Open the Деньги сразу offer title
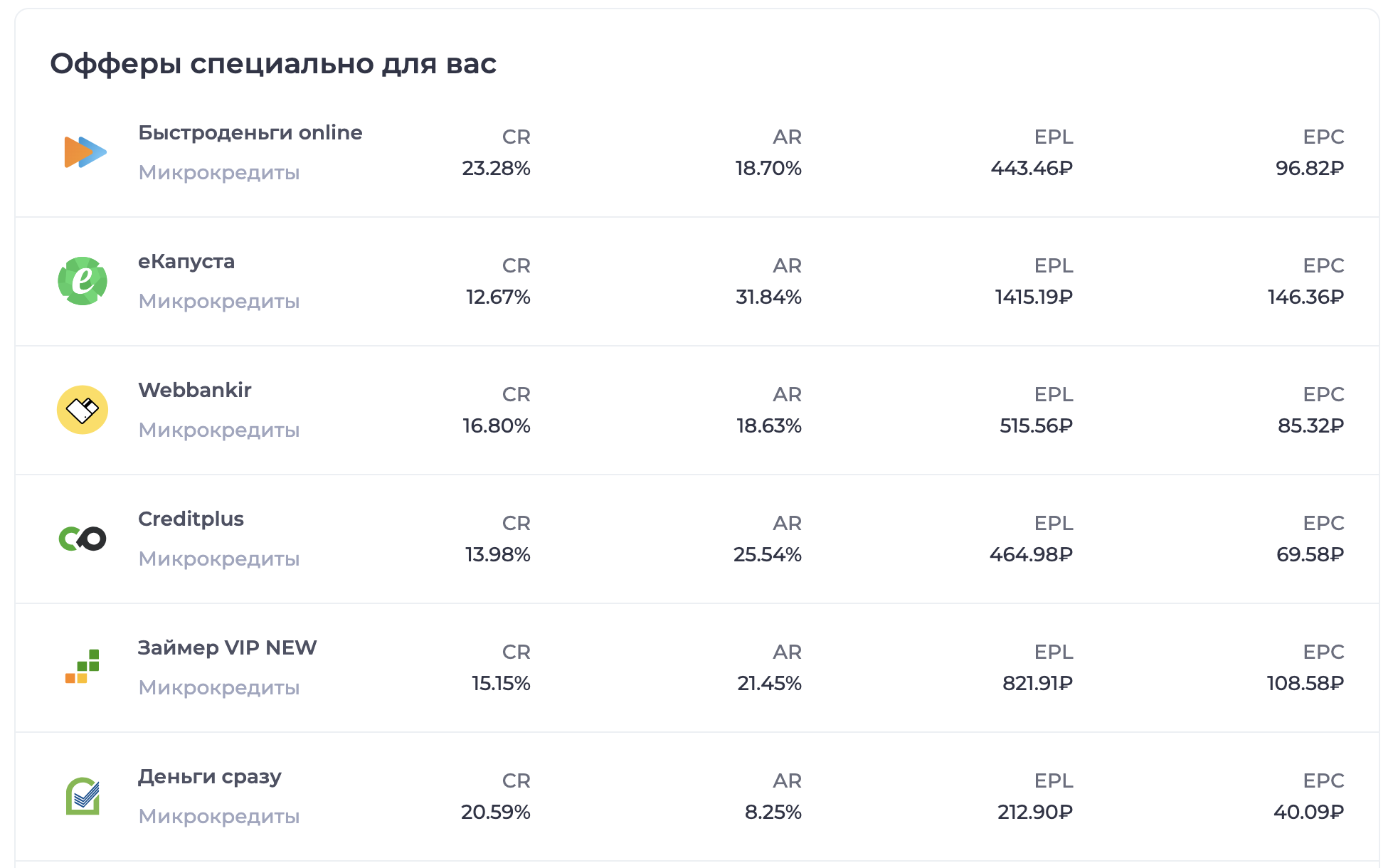The height and width of the screenshot is (868, 1393). click(209, 777)
